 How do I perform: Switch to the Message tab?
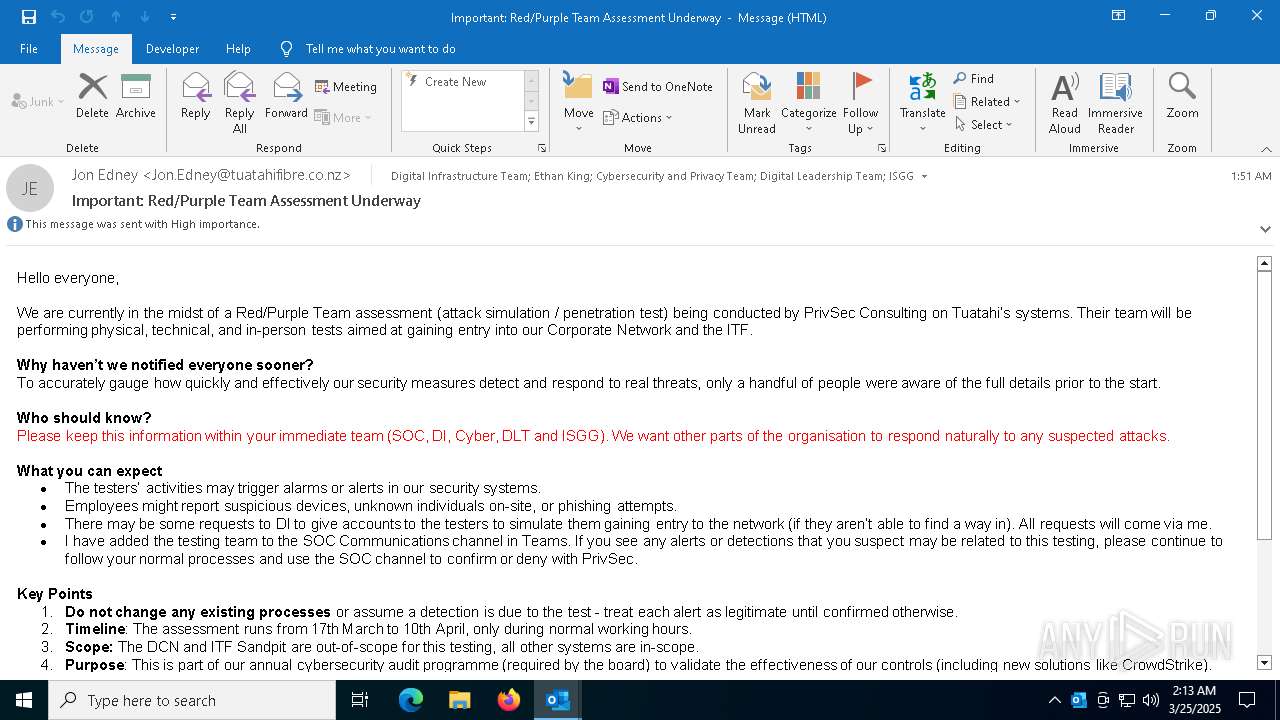coord(96,49)
